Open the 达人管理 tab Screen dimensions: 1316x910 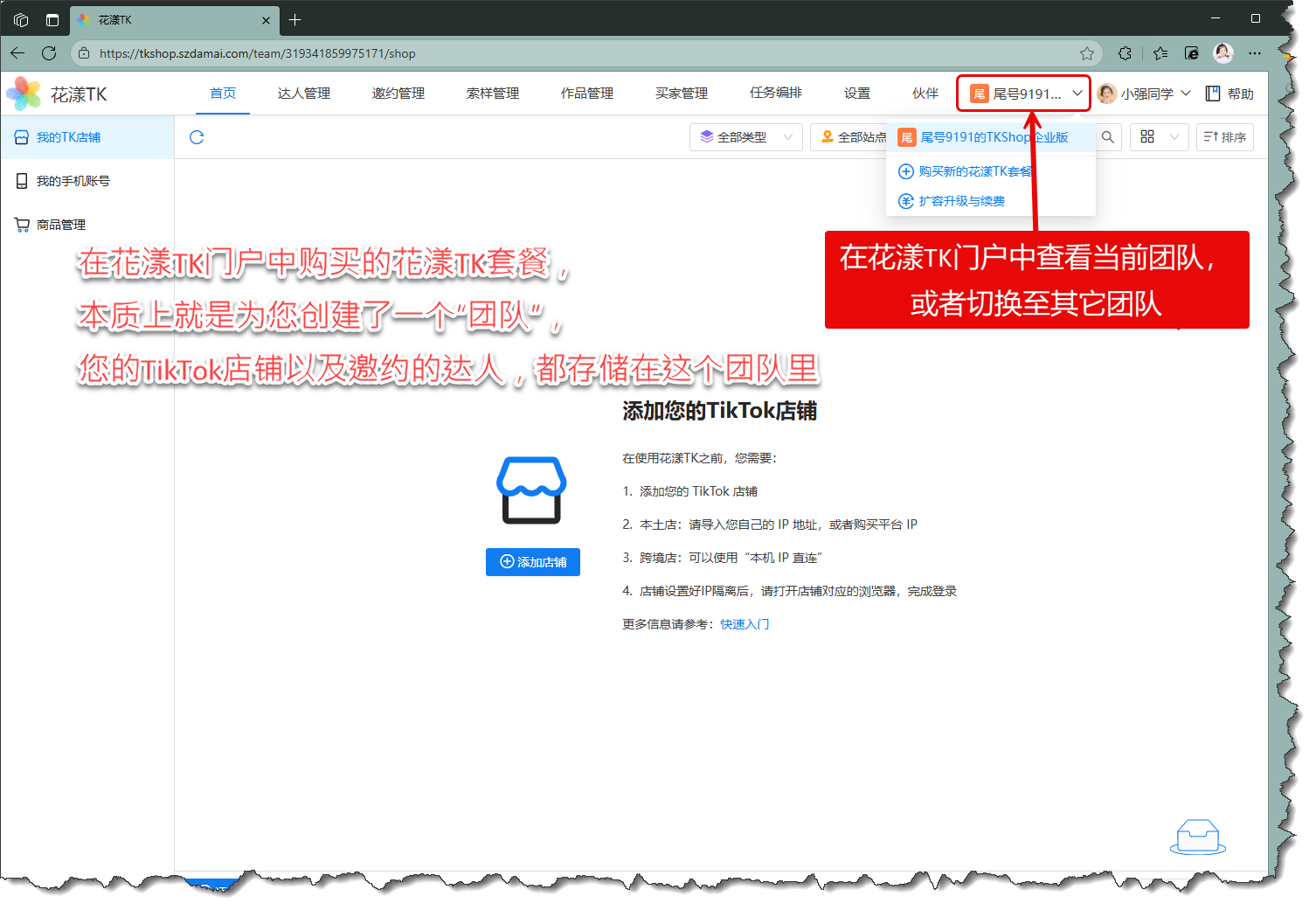coord(304,93)
